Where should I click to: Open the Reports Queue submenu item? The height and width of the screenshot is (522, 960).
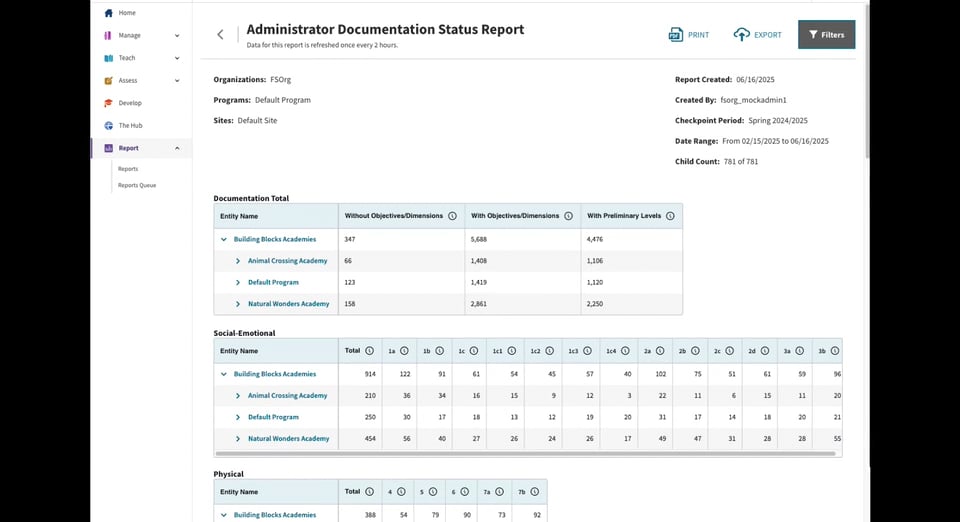(137, 185)
